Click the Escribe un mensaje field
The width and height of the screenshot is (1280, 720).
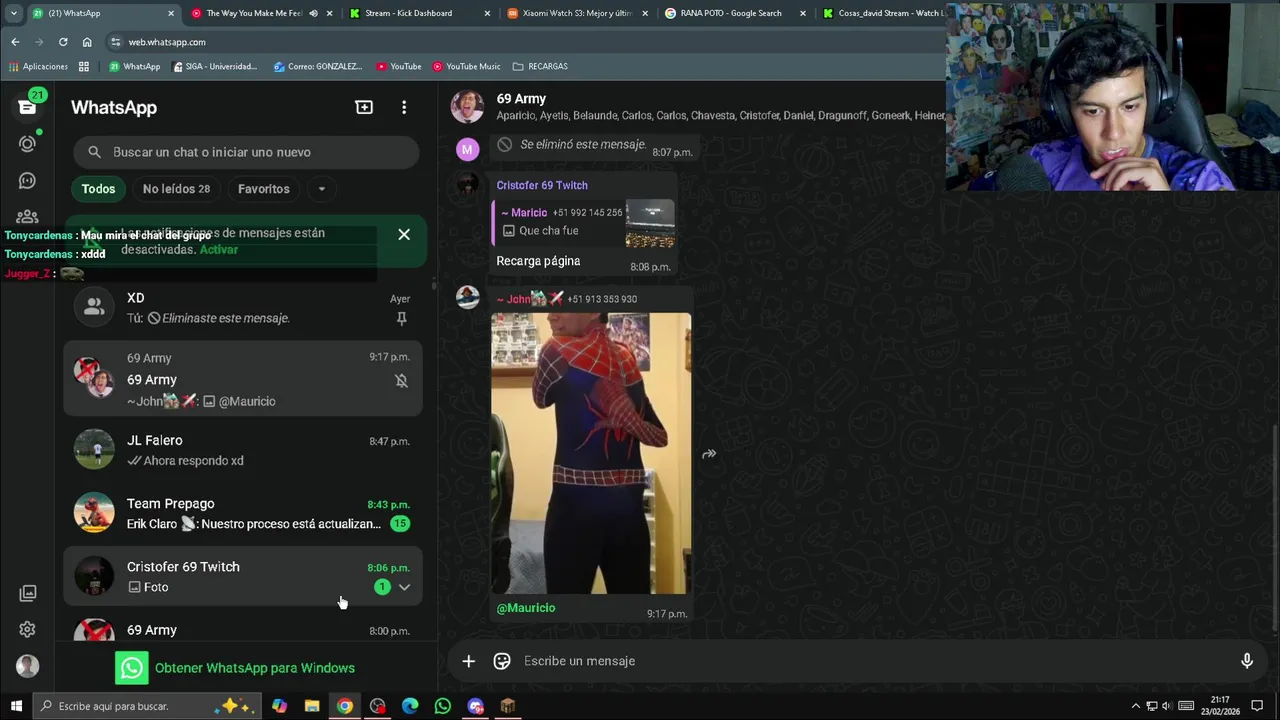tap(875, 661)
